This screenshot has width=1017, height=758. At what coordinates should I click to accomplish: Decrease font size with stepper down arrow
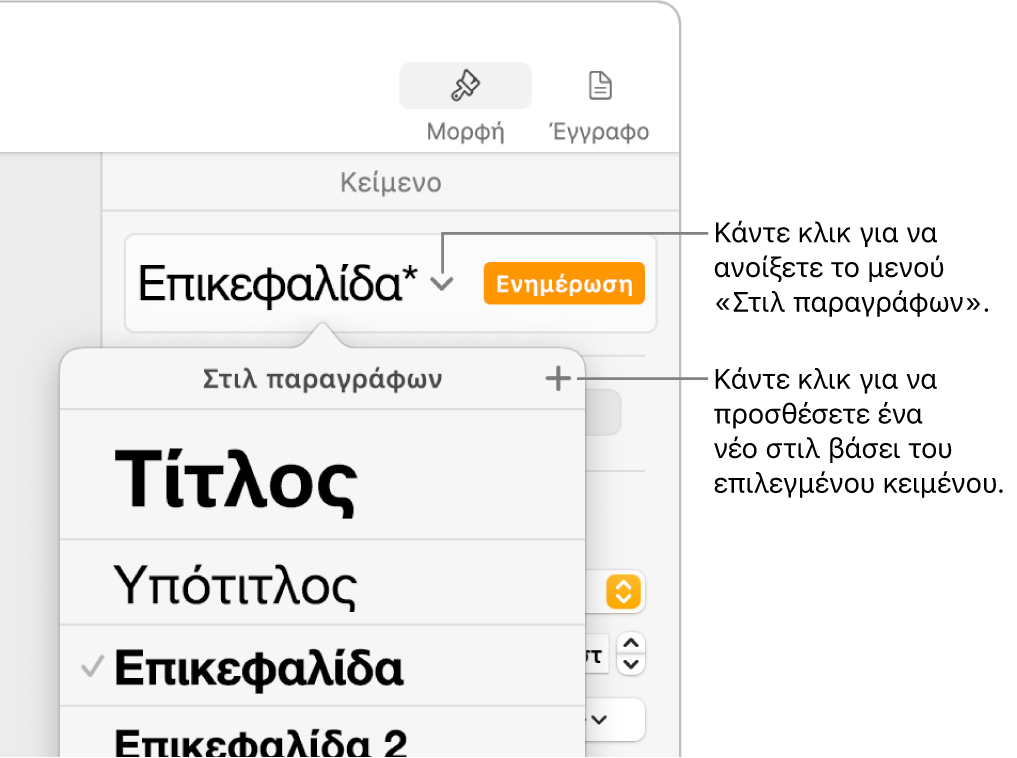[x=632, y=663]
